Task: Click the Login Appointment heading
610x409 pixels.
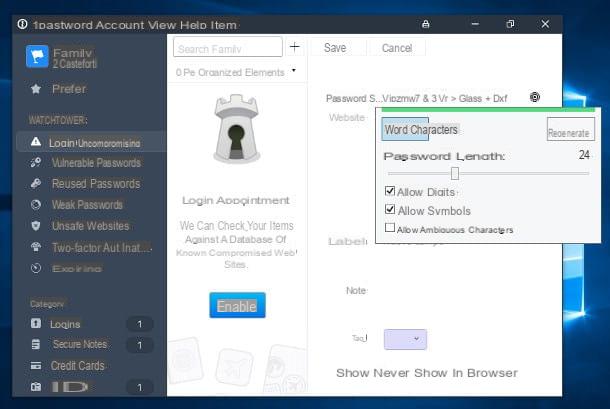Action: coord(236,200)
